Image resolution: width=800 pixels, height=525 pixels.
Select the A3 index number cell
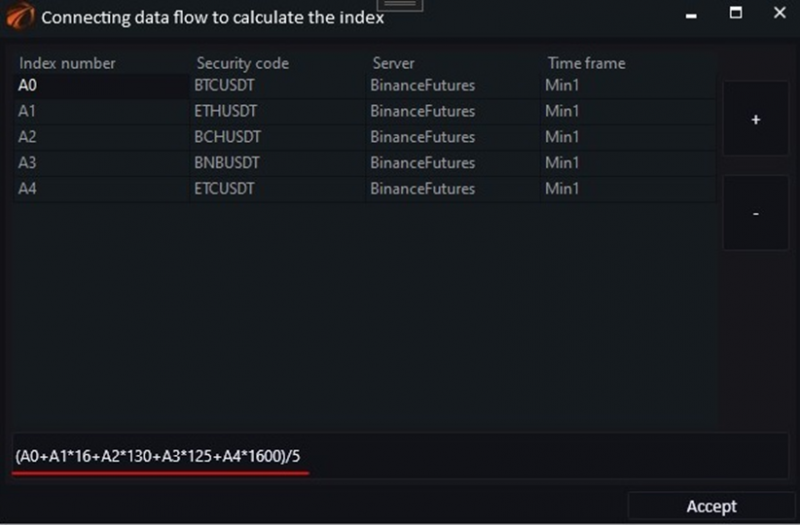pyautogui.click(x=101, y=163)
